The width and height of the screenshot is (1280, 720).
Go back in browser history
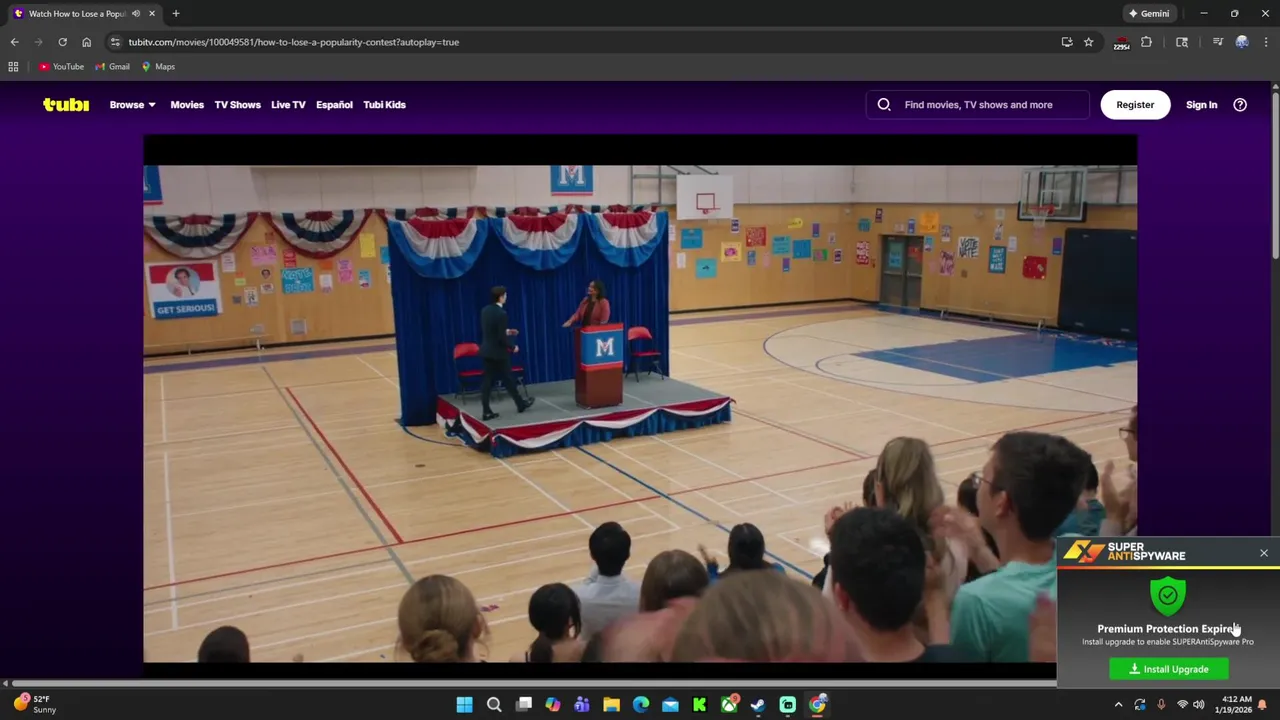pos(14,42)
